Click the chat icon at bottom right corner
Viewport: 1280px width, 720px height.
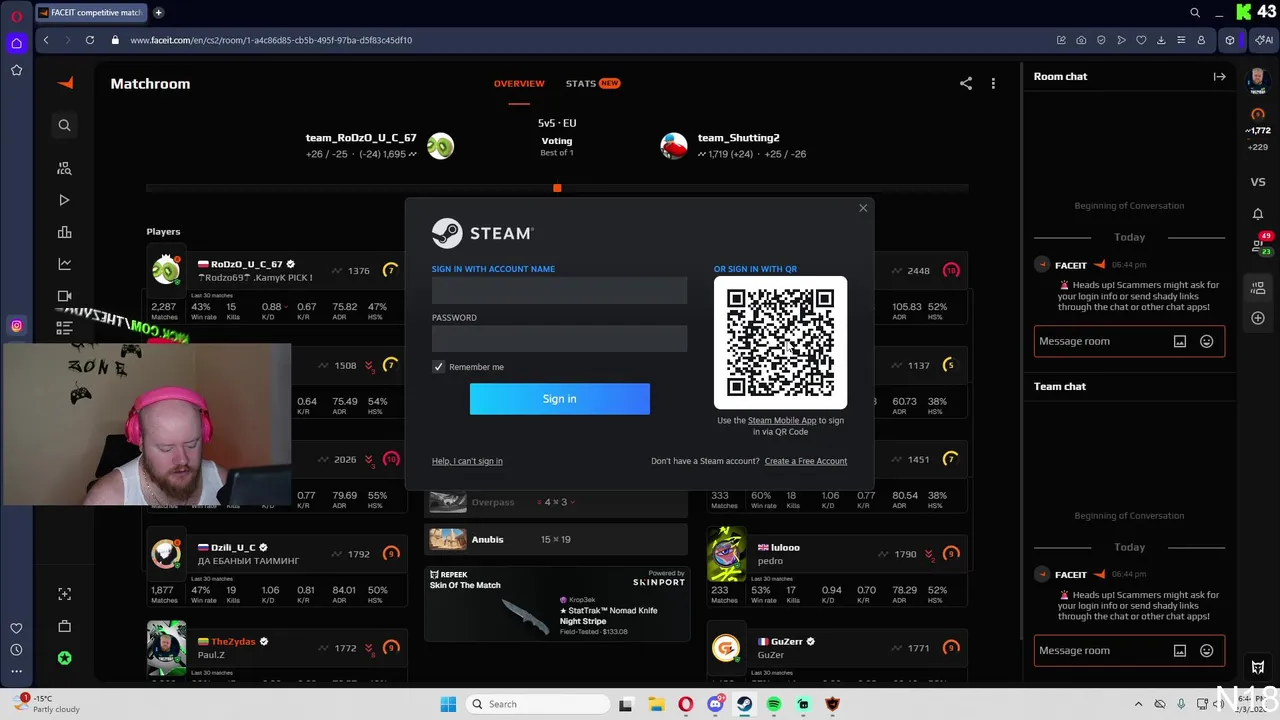(x=1258, y=667)
